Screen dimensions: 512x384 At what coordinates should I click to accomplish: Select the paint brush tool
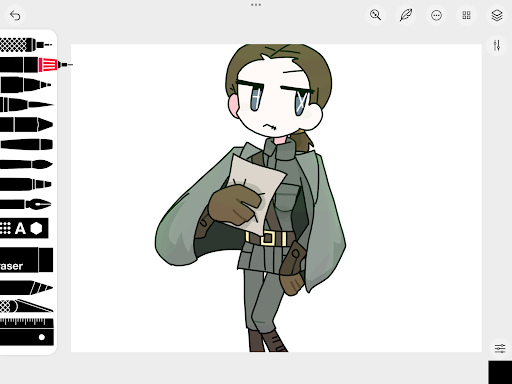[26, 164]
